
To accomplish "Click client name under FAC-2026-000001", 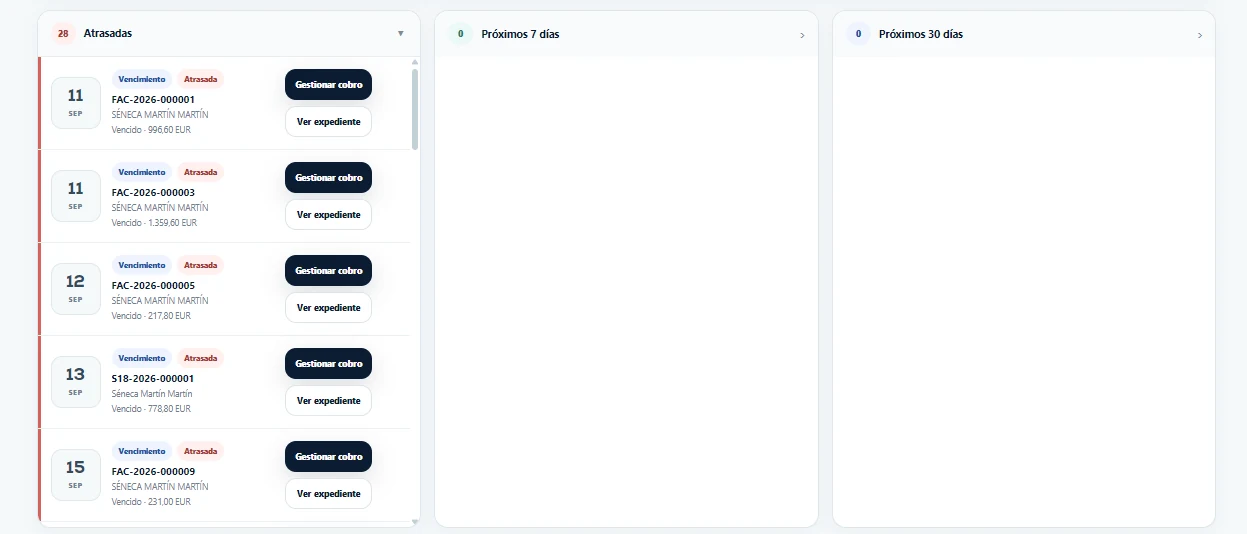I will 160,115.
